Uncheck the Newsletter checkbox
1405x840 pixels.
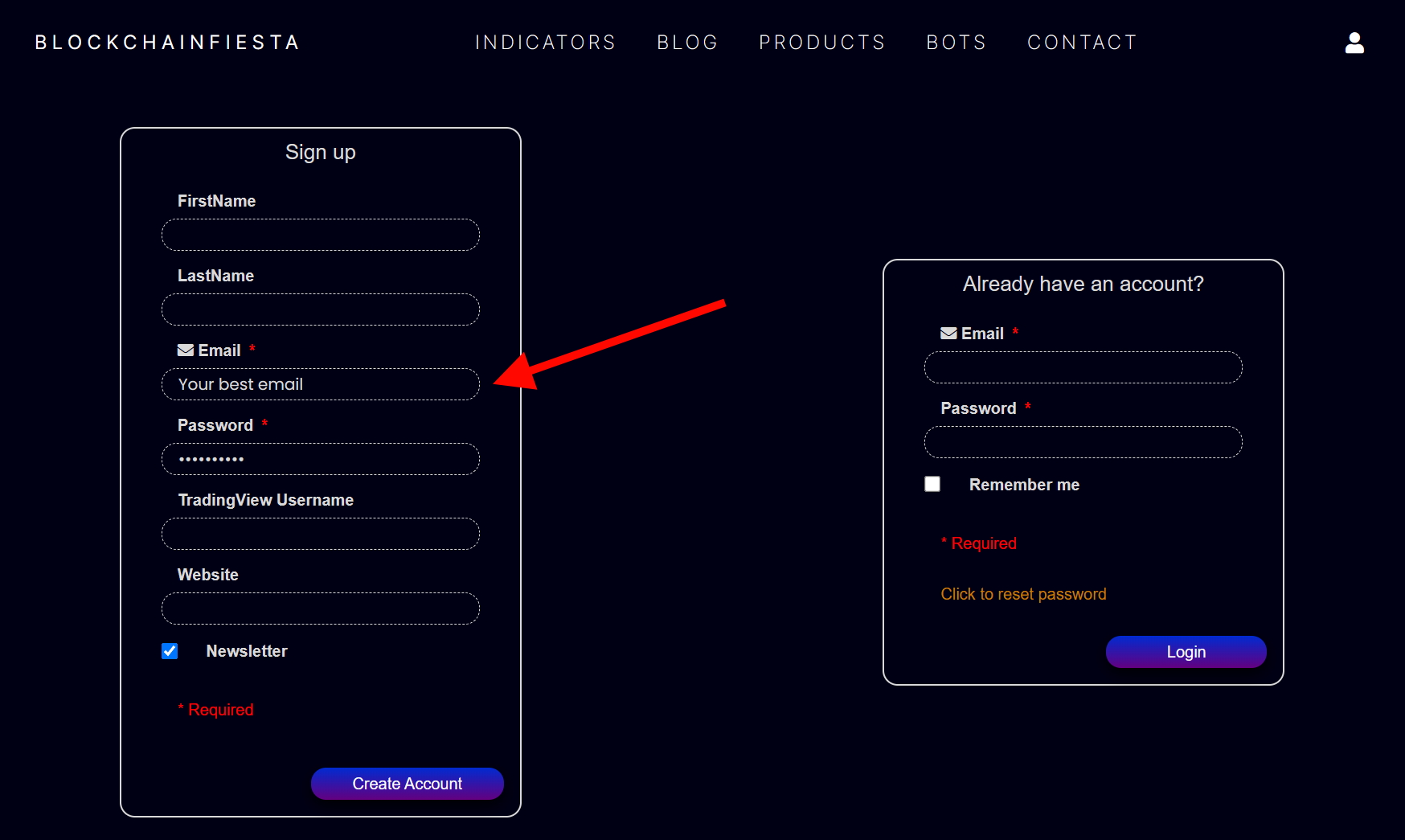(170, 651)
